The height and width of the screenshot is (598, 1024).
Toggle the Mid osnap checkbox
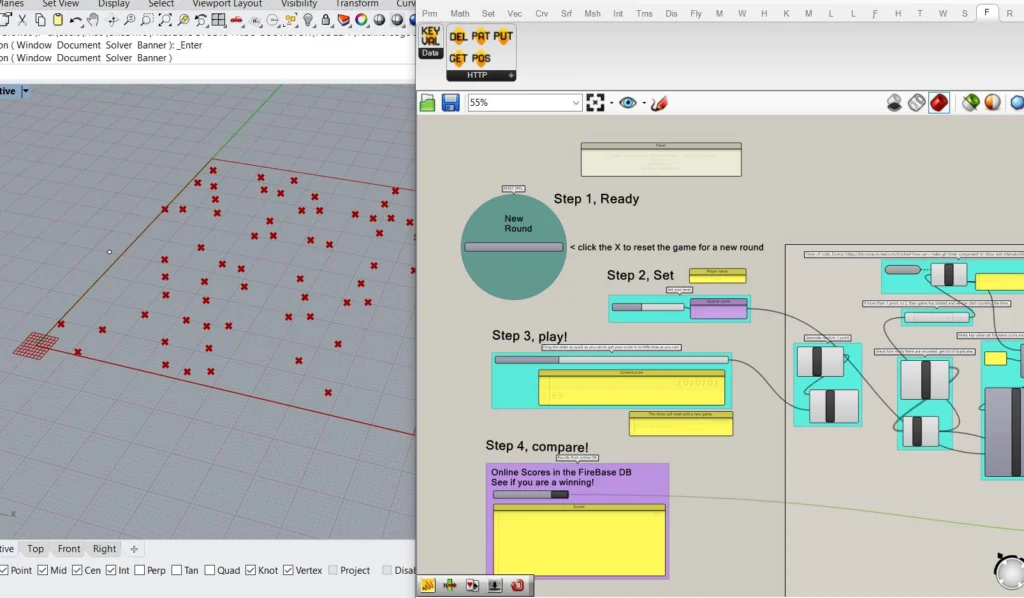(x=42, y=570)
